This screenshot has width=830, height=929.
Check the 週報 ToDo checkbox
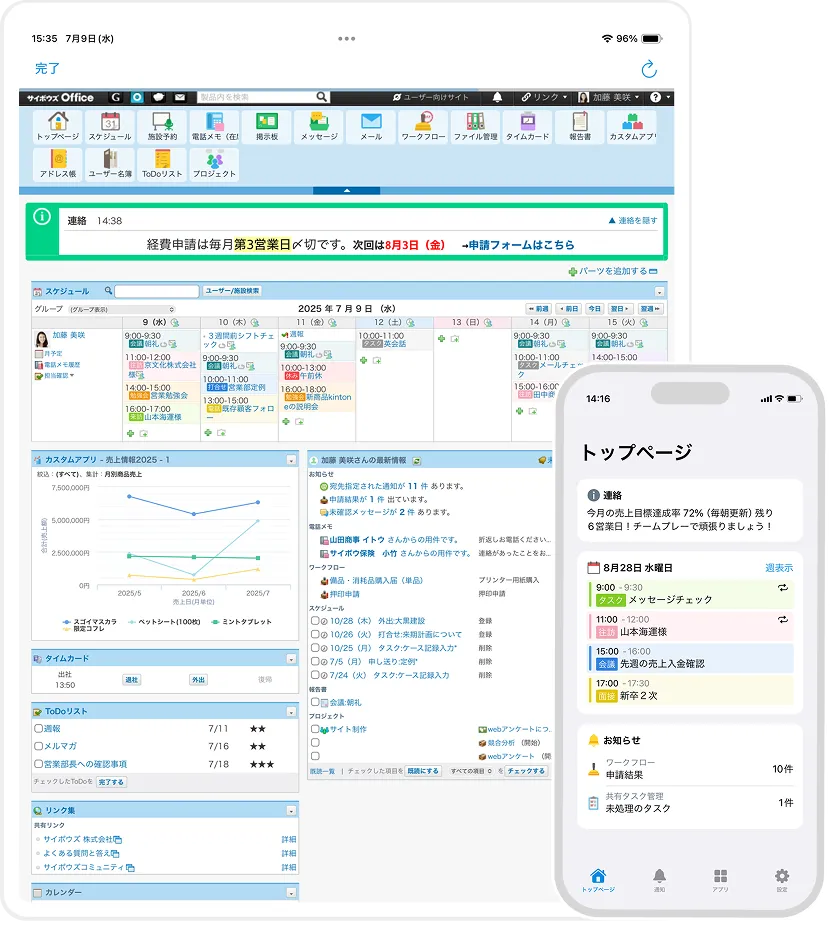point(39,729)
